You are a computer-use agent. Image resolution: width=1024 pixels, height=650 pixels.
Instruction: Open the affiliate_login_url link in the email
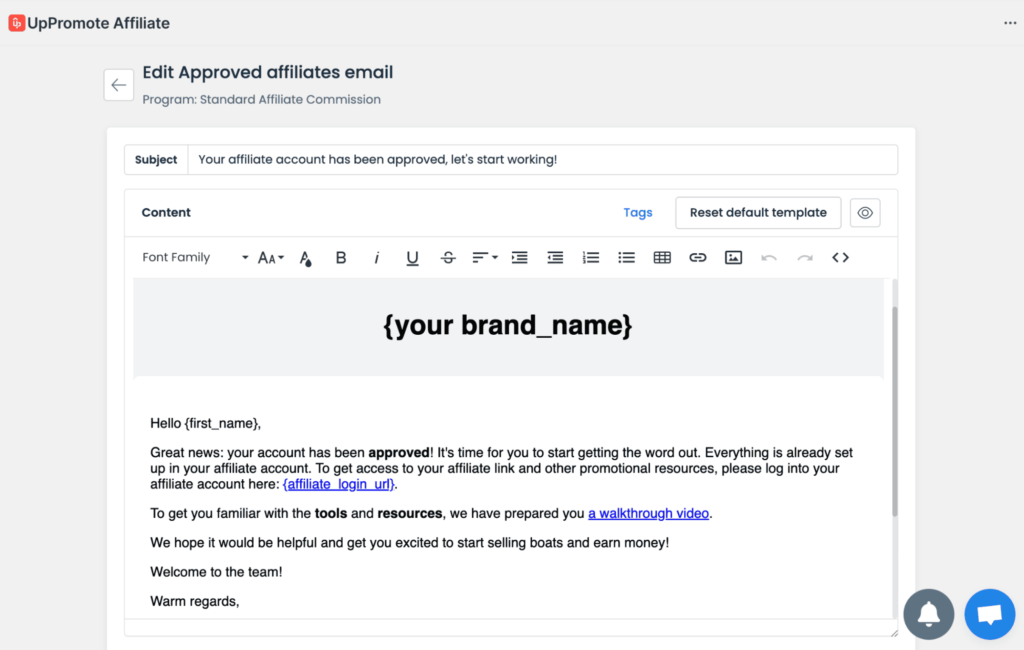point(337,483)
